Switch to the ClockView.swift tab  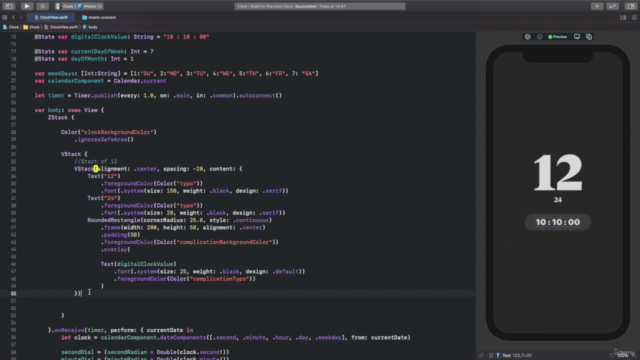click(x=51, y=18)
